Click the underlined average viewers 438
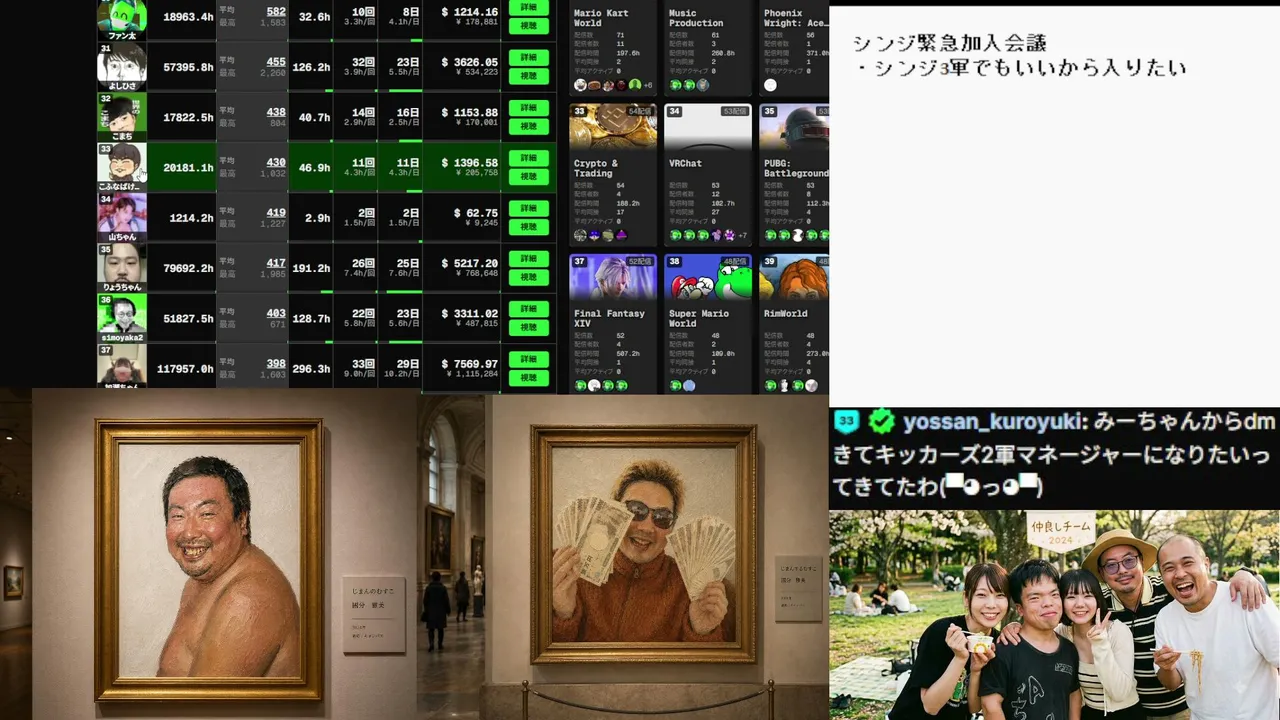The width and height of the screenshot is (1280, 720). click(276, 112)
